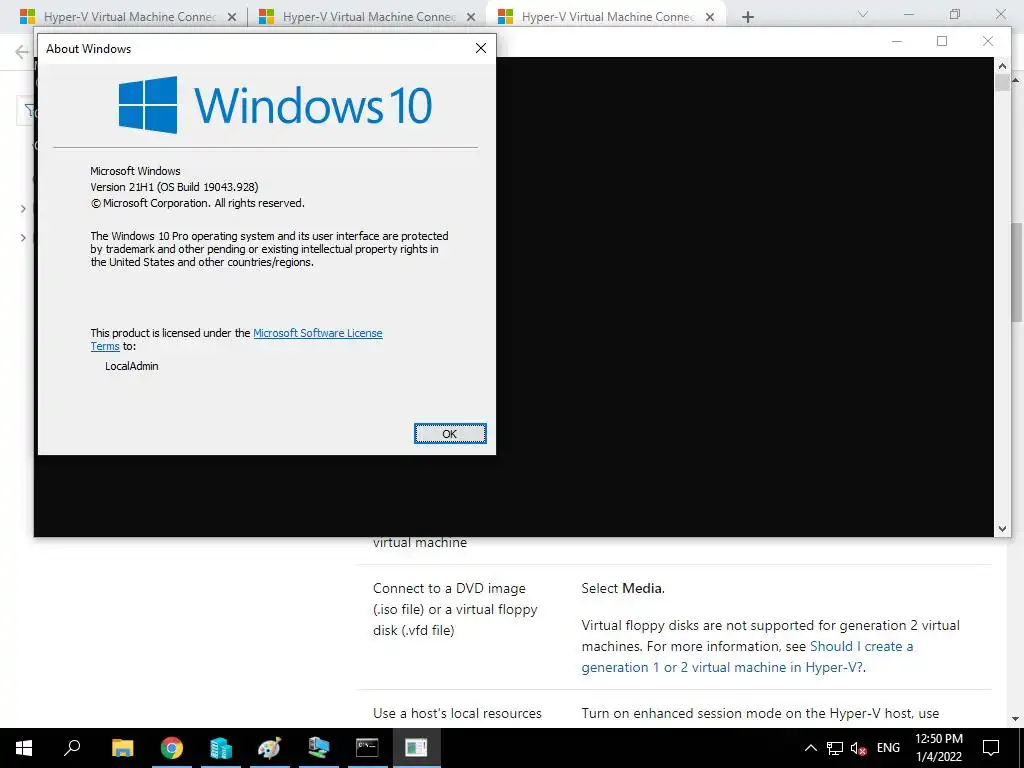
Task: Open taskbar search
Action: [x=72, y=748]
